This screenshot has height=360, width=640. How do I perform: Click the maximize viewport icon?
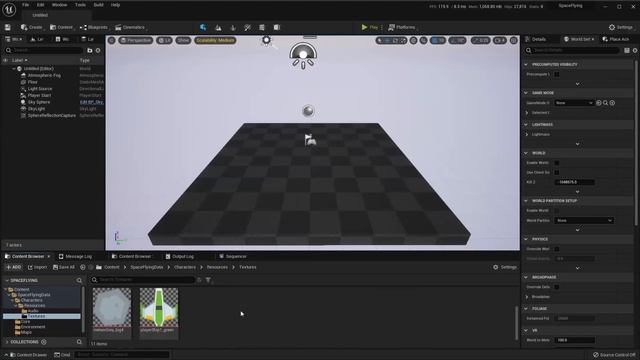click(514, 40)
